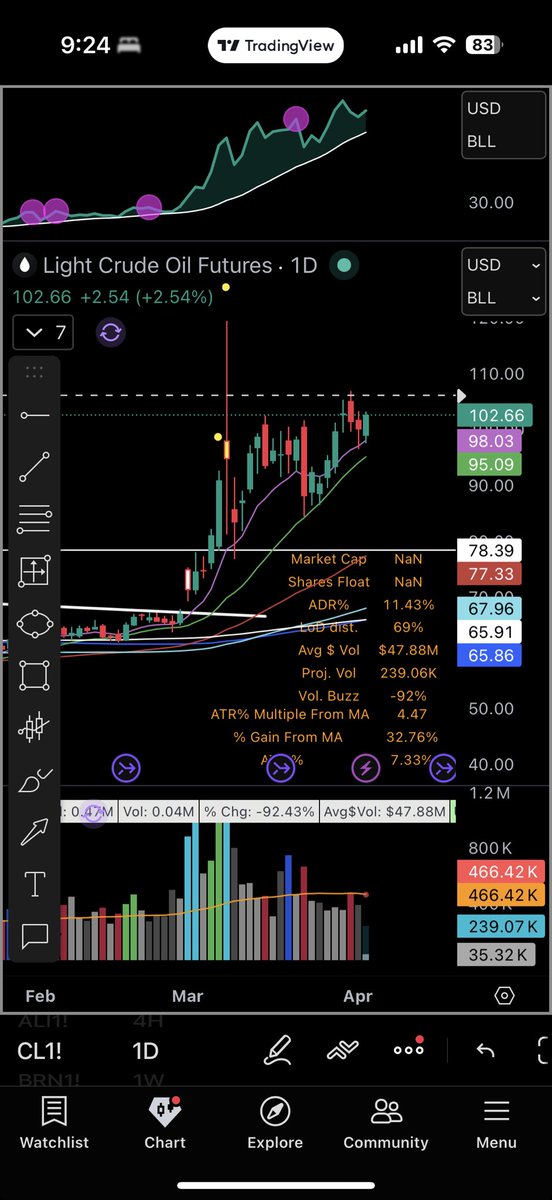Tap the oil drop symbol logo
The image size is (552, 1200).
(x=23, y=266)
